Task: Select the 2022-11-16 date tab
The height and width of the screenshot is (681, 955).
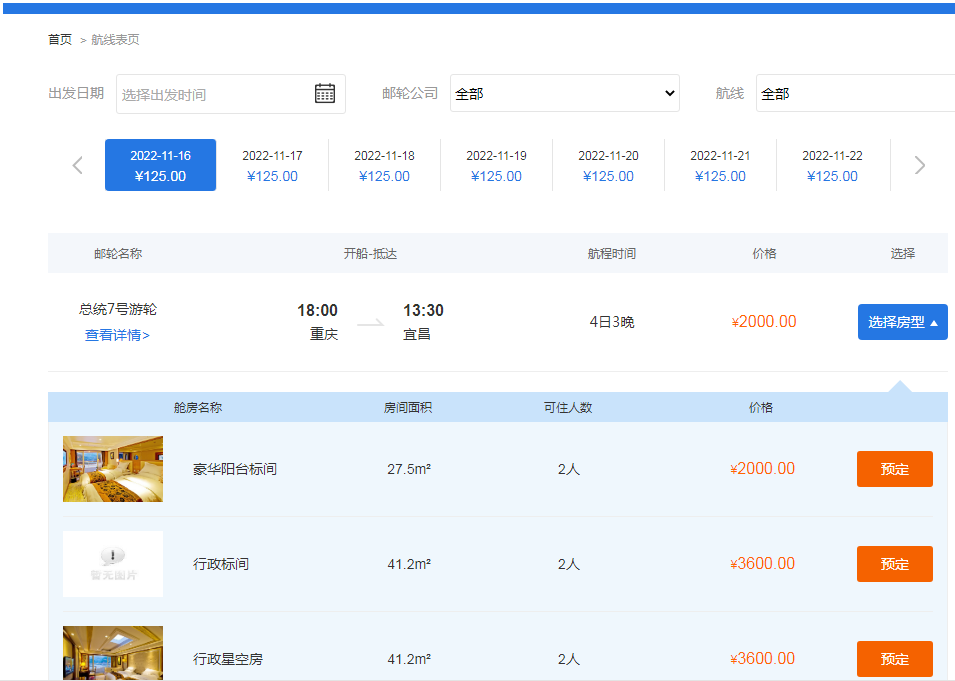Action: [x=160, y=165]
